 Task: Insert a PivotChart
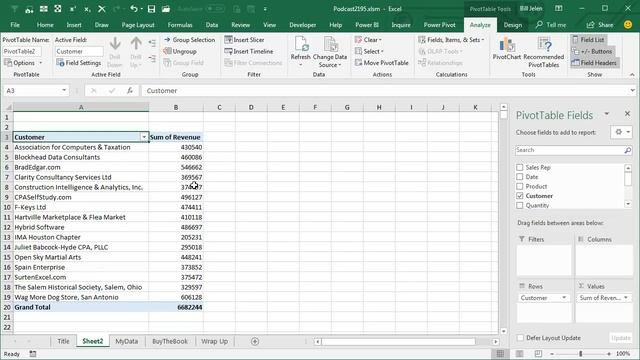click(x=507, y=48)
